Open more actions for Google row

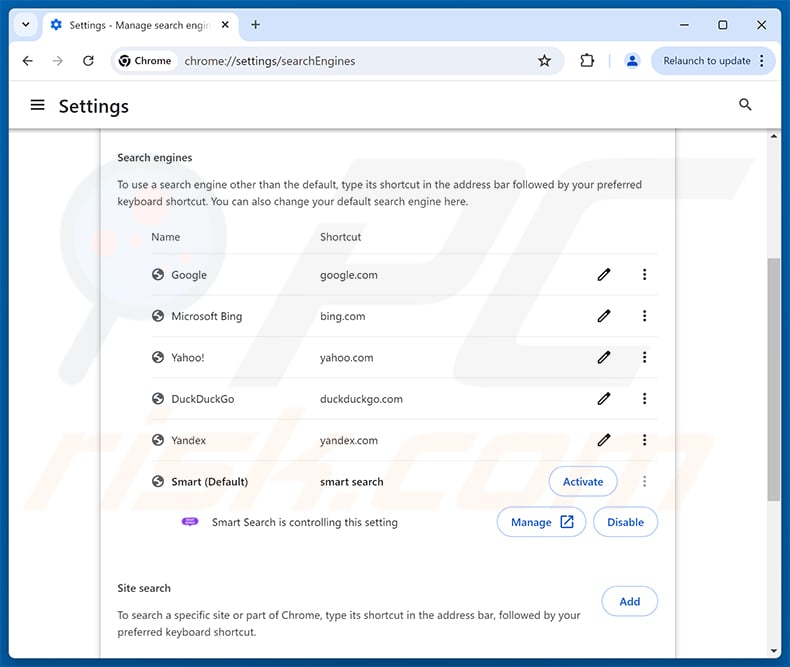point(644,275)
